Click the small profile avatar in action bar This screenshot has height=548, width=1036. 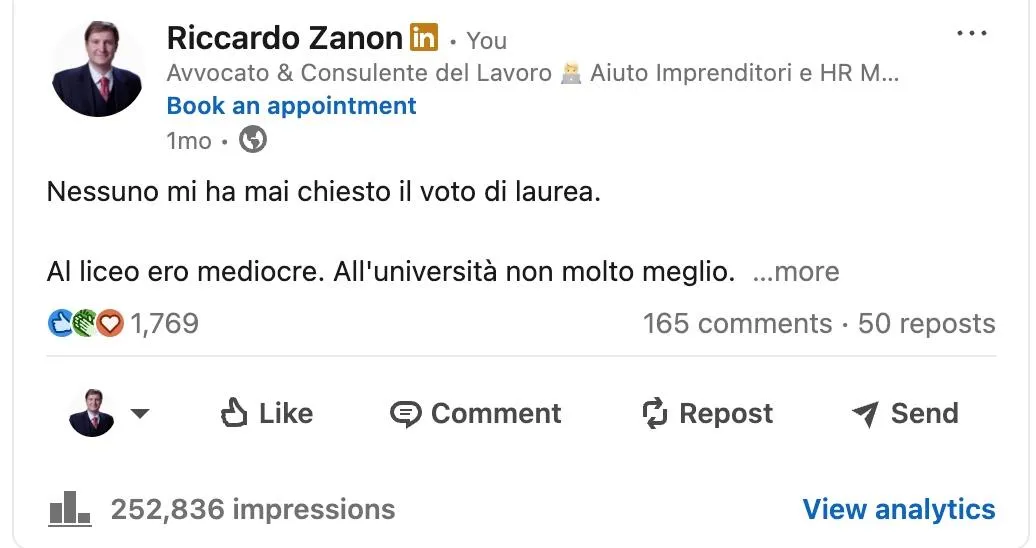coord(92,413)
